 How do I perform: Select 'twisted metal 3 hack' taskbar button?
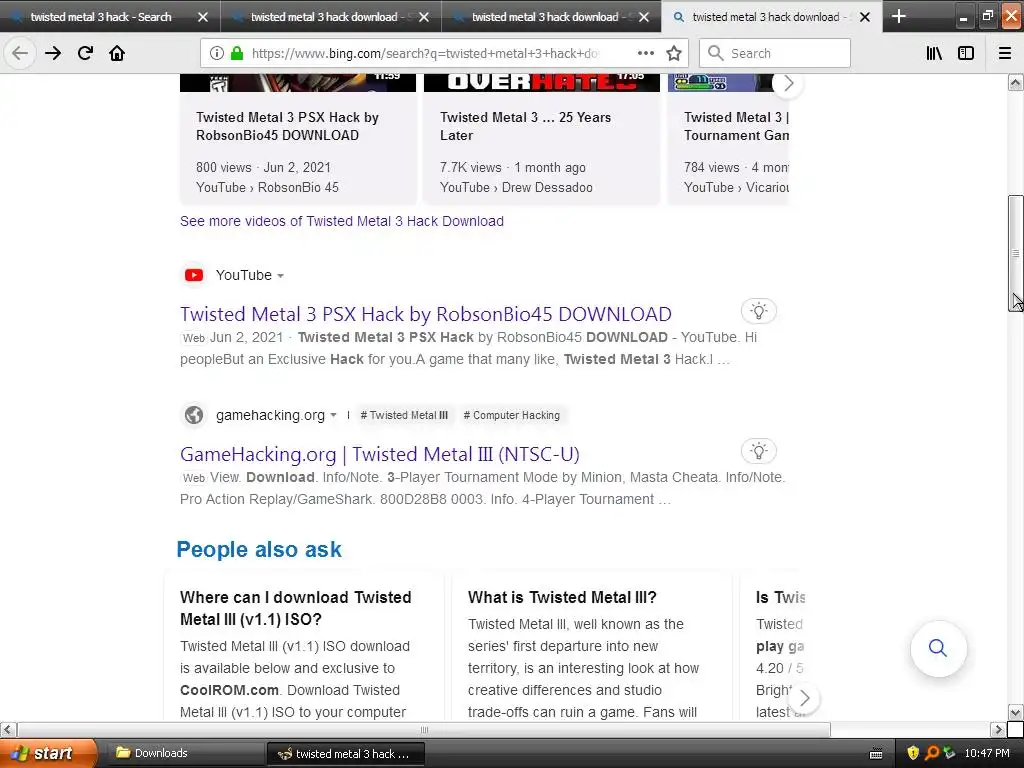pyautogui.click(x=346, y=753)
